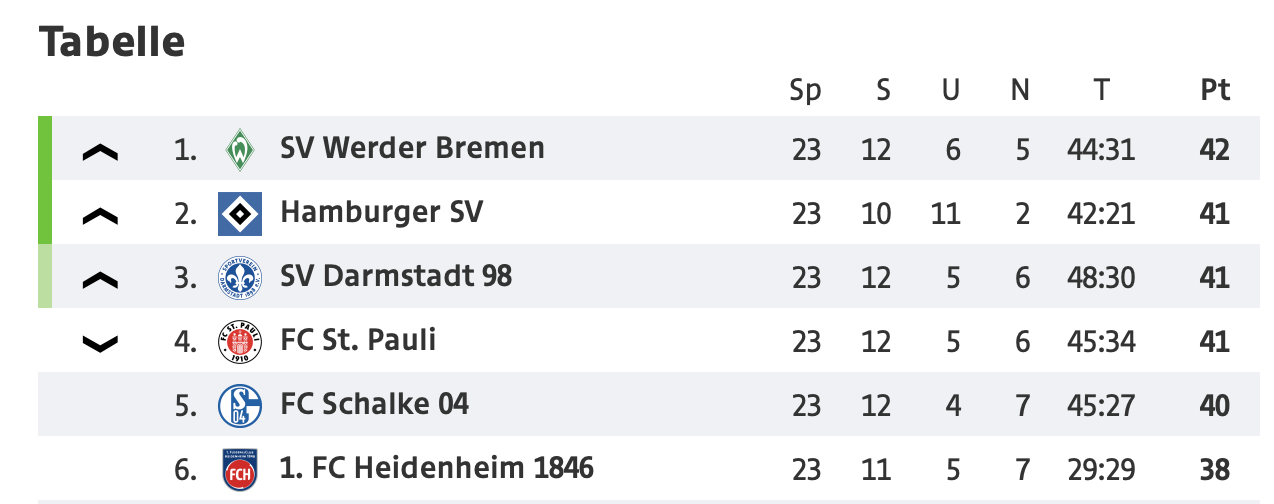Image resolution: width=1274 pixels, height=504 pixels.
Task: Click the Pt points column header
Action: pyautogui.click(x=1215, y=90)
